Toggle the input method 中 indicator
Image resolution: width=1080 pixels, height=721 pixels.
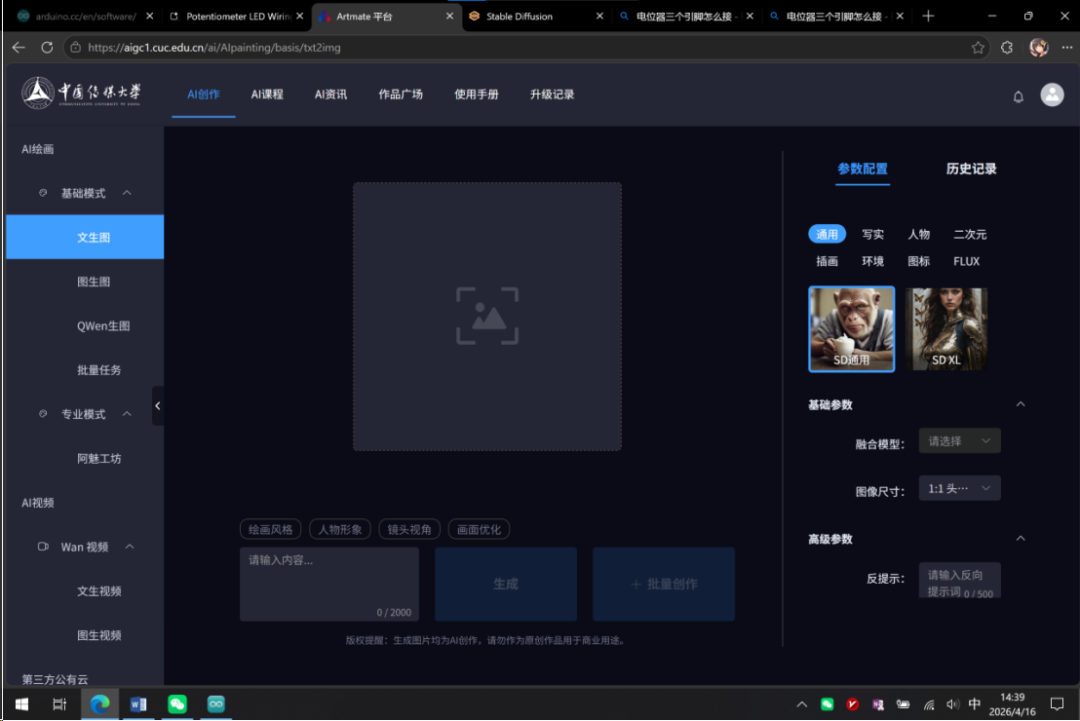(974, 704)
